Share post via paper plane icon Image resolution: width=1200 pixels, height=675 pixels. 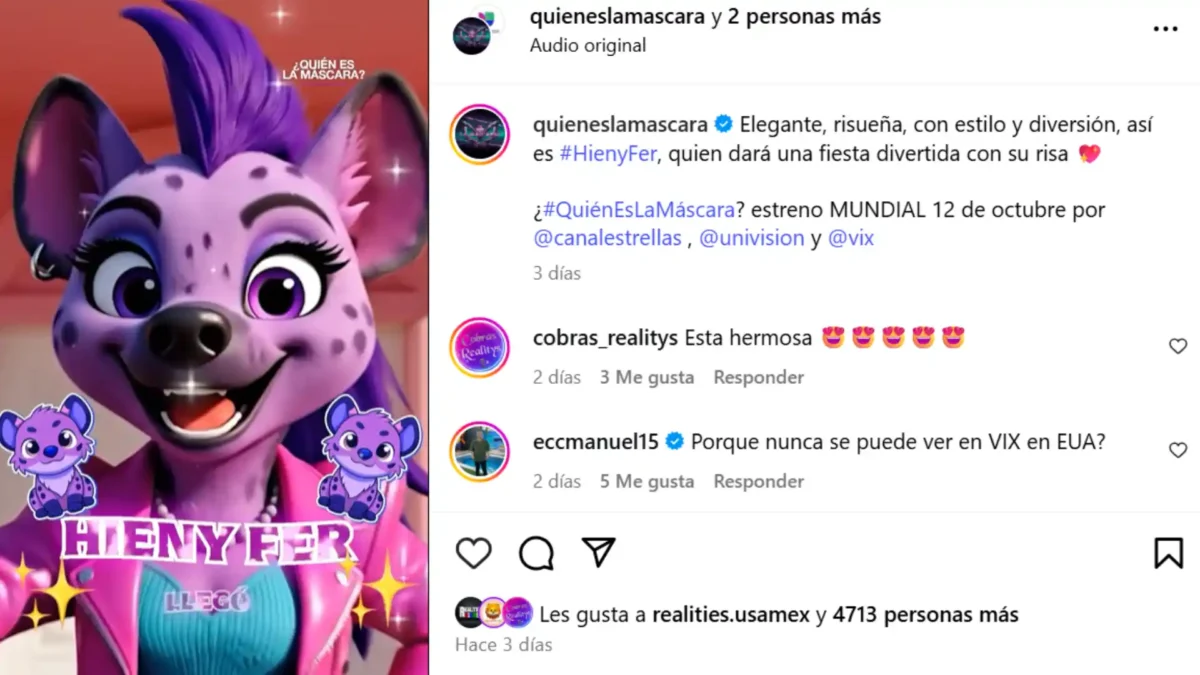coord(598,553)
